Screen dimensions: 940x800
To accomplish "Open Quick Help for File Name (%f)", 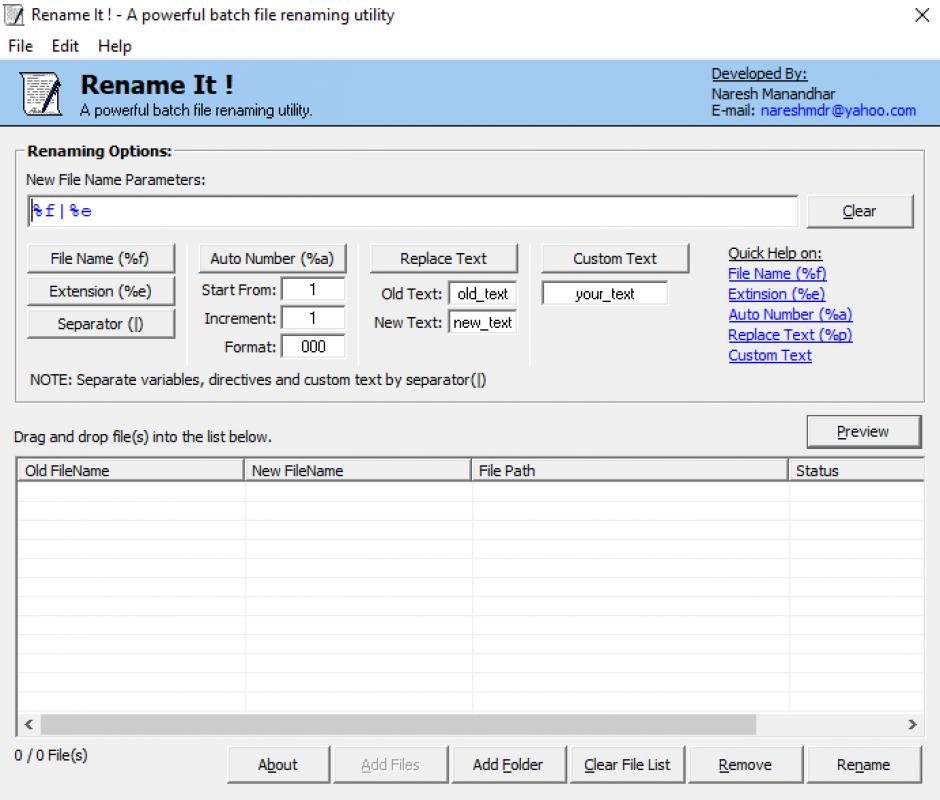I will [x=777, y=274].
